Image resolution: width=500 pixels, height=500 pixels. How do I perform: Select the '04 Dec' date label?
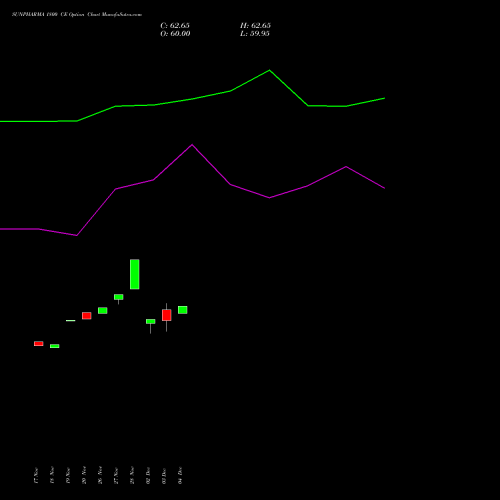click(180, 476)
